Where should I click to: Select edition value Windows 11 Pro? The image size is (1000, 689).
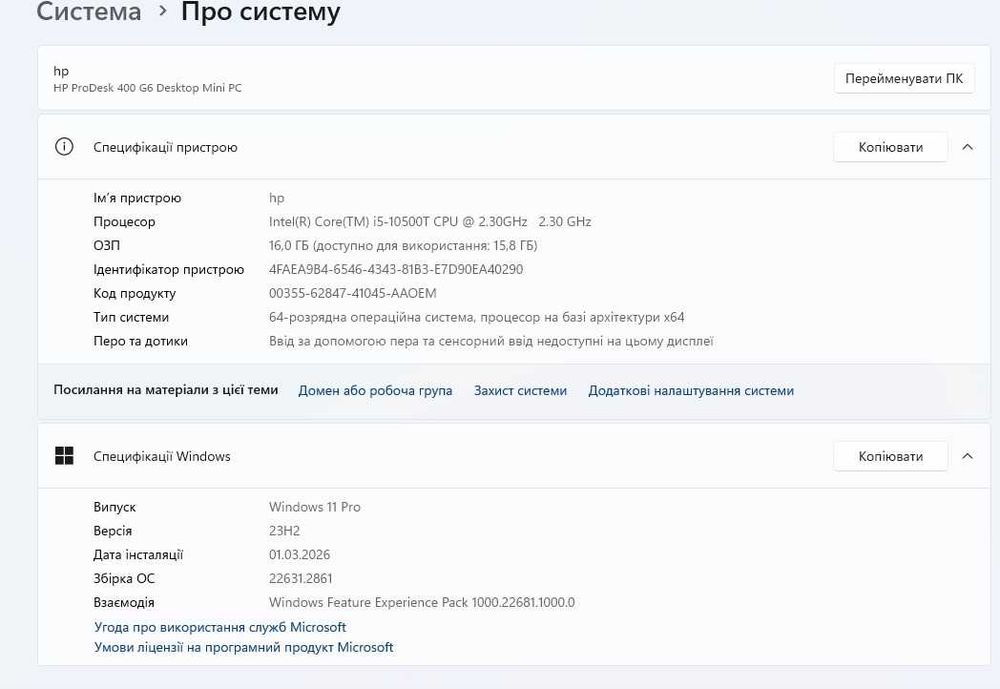[x=314, y=507]
